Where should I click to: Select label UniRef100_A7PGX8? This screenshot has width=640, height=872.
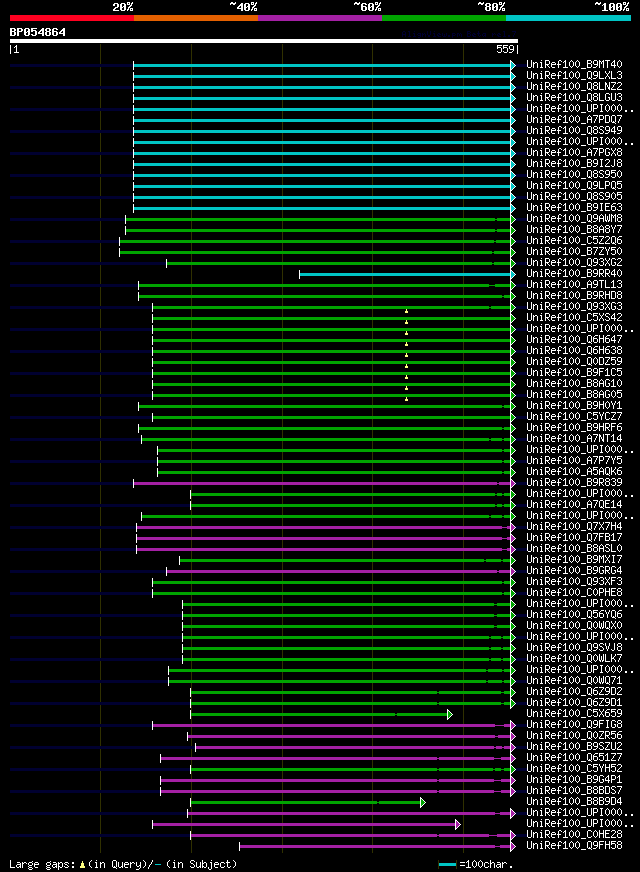pos(574,152)
